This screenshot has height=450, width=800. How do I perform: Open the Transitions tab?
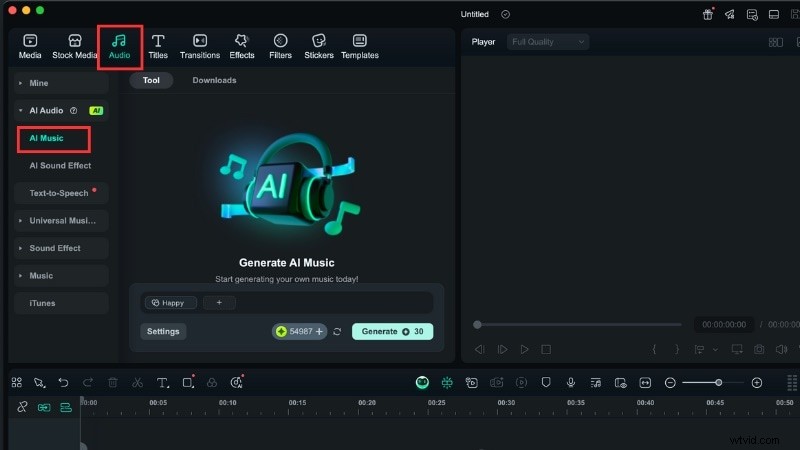click(x=200, y=46)
